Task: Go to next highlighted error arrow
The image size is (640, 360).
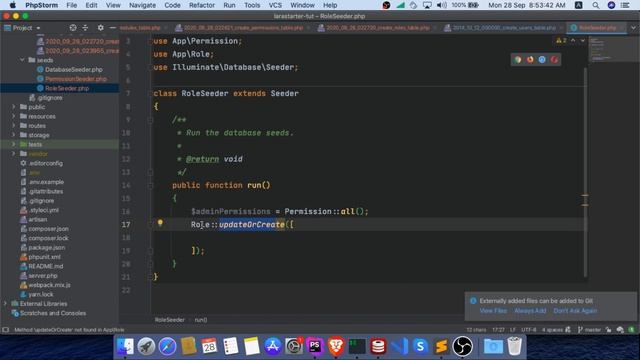Action: coord(582,40)
